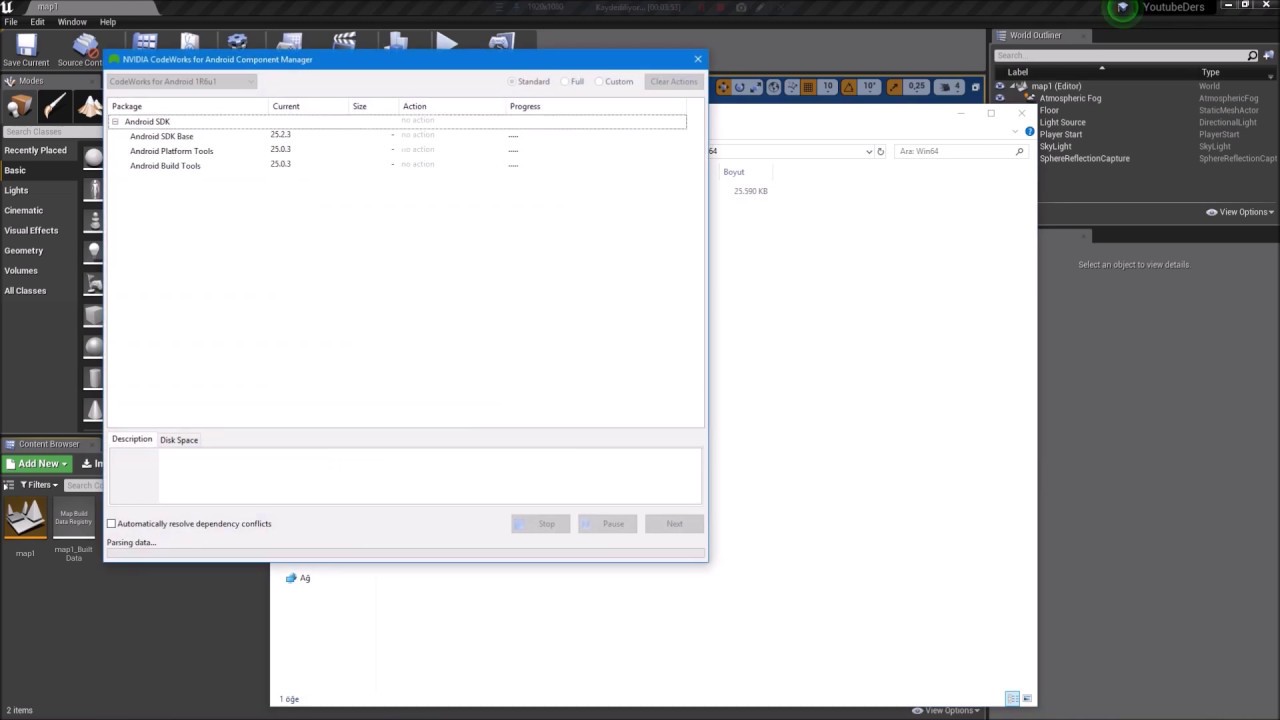This screenshot has height=720, width=1280.
Task: Switch to the Description tab
Action: tap(132, 439)
